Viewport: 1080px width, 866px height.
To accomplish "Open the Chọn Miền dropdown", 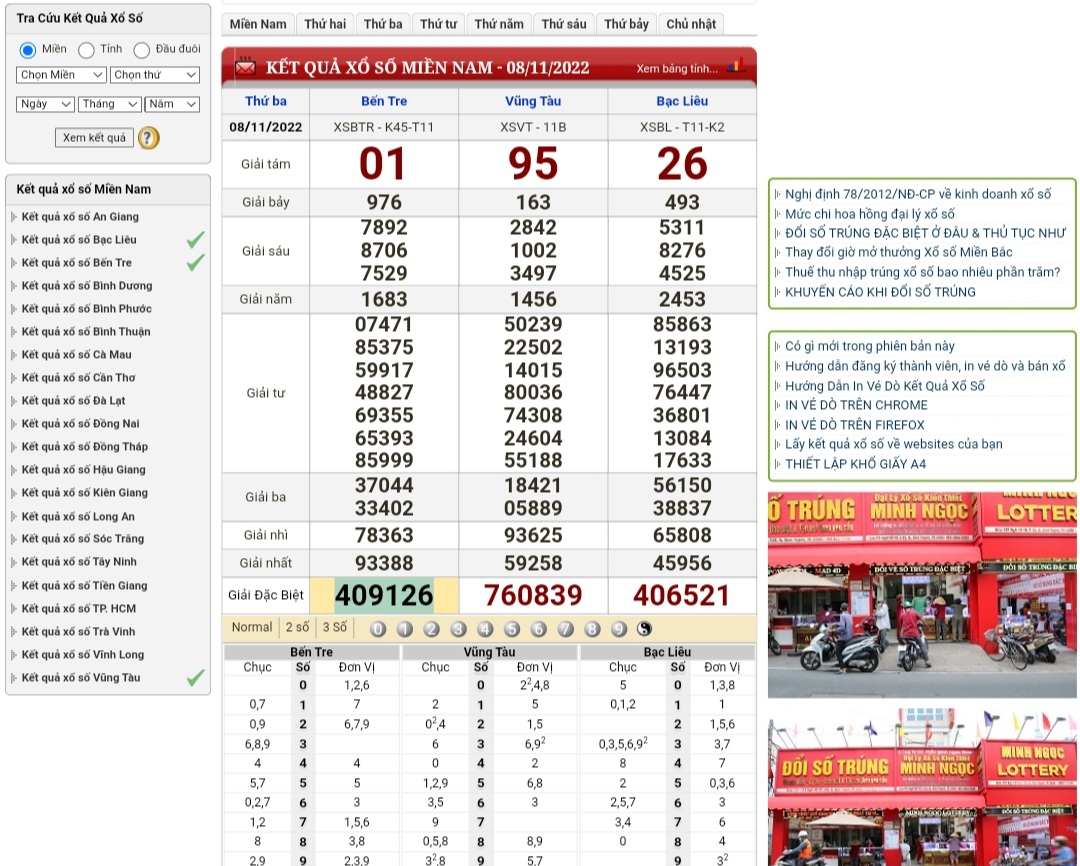I will (x=61, y=75).
